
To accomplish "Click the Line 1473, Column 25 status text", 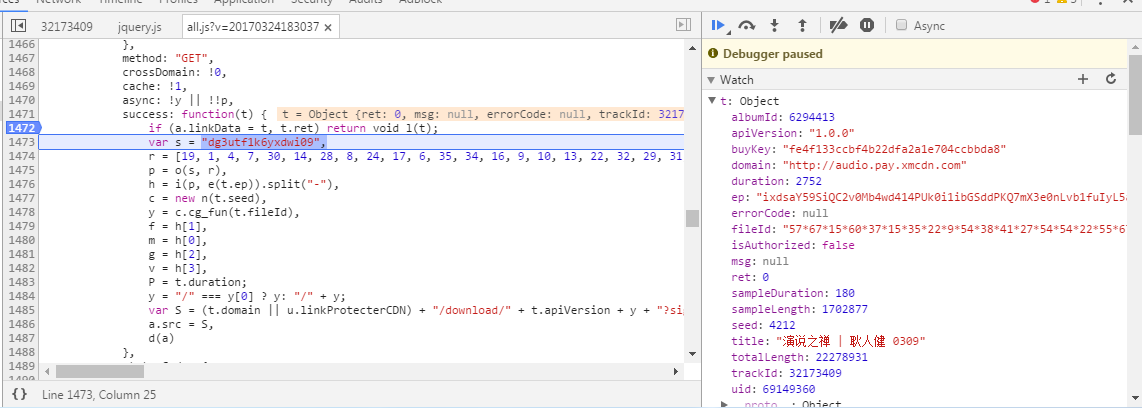I will [99, 395].
